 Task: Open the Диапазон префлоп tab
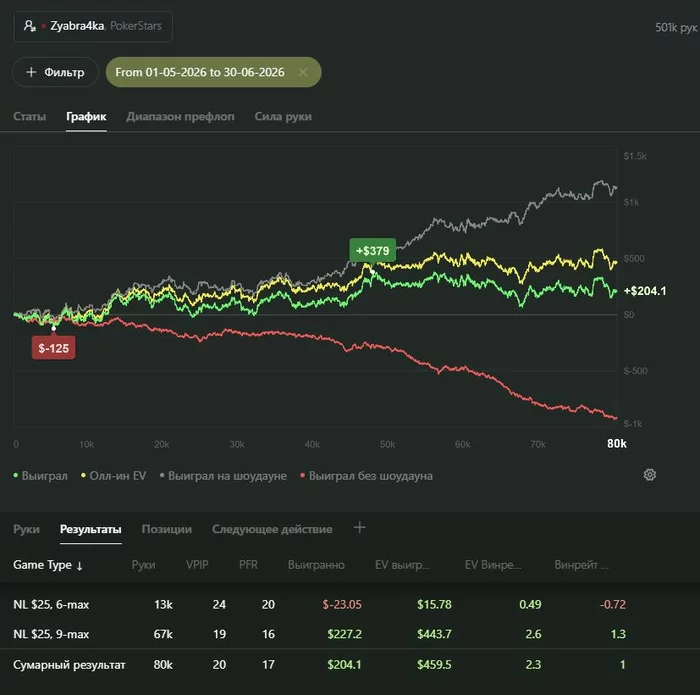(x=180, y=117)
